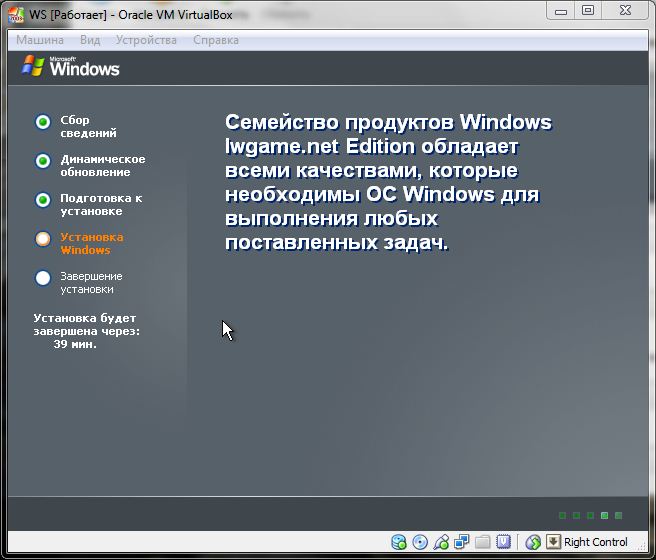Viewport: 656px width, 560px height.
Task: Click the shared folders status icon
Action: click(482, 542)
